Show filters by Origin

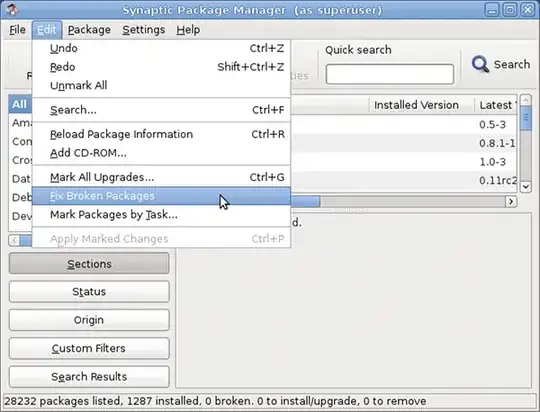click(x=89, y=320)
